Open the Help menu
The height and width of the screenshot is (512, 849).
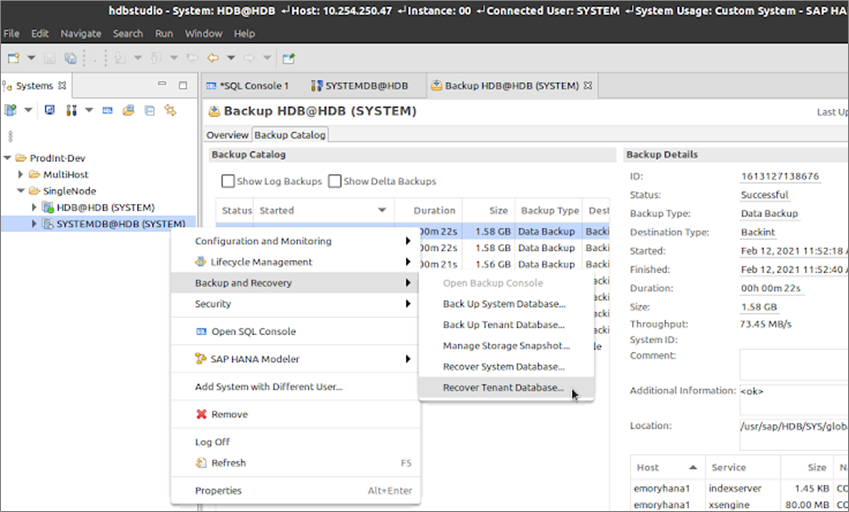point(244,34)
